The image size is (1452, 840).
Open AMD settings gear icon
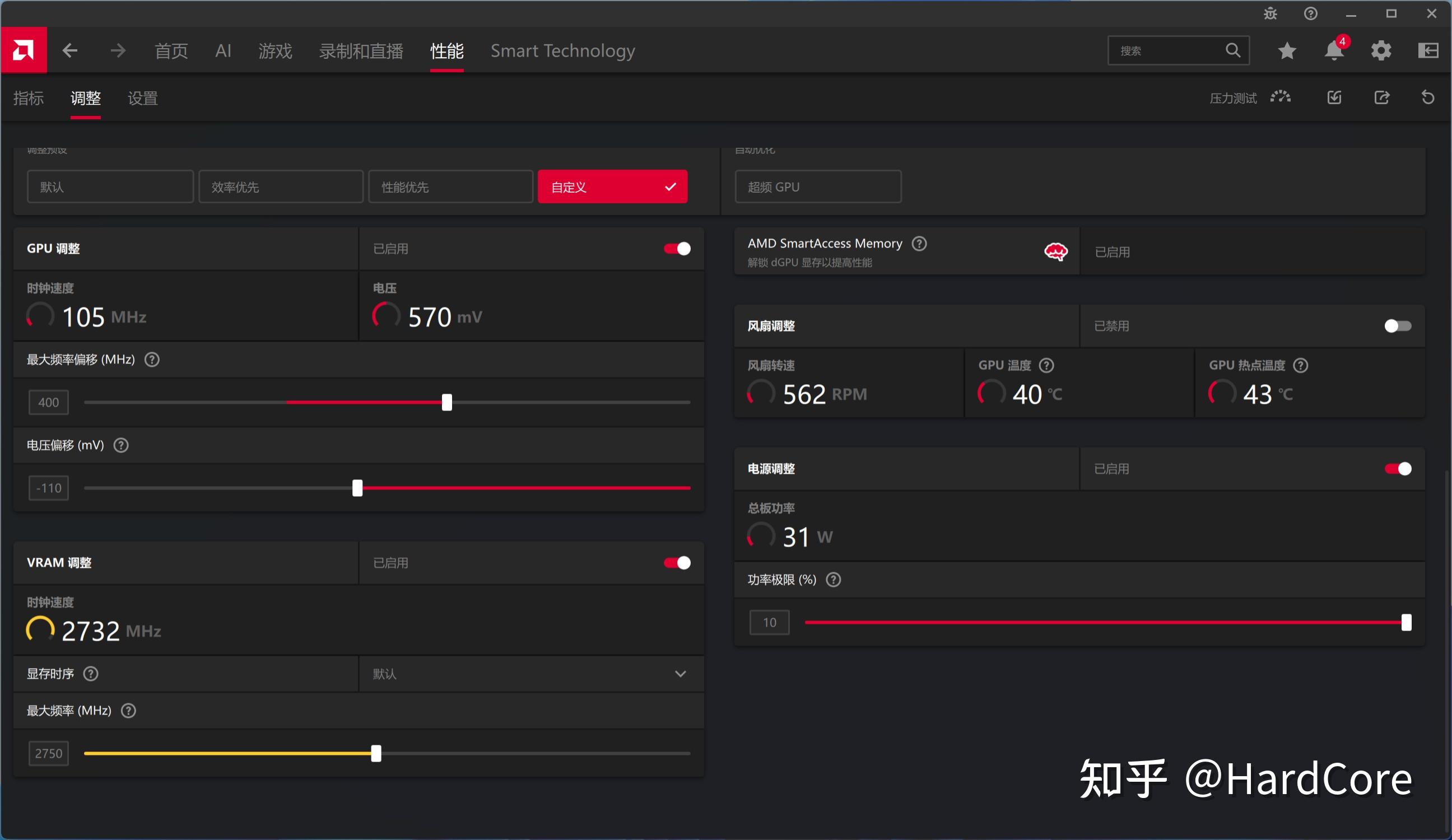pos(1381,51)
